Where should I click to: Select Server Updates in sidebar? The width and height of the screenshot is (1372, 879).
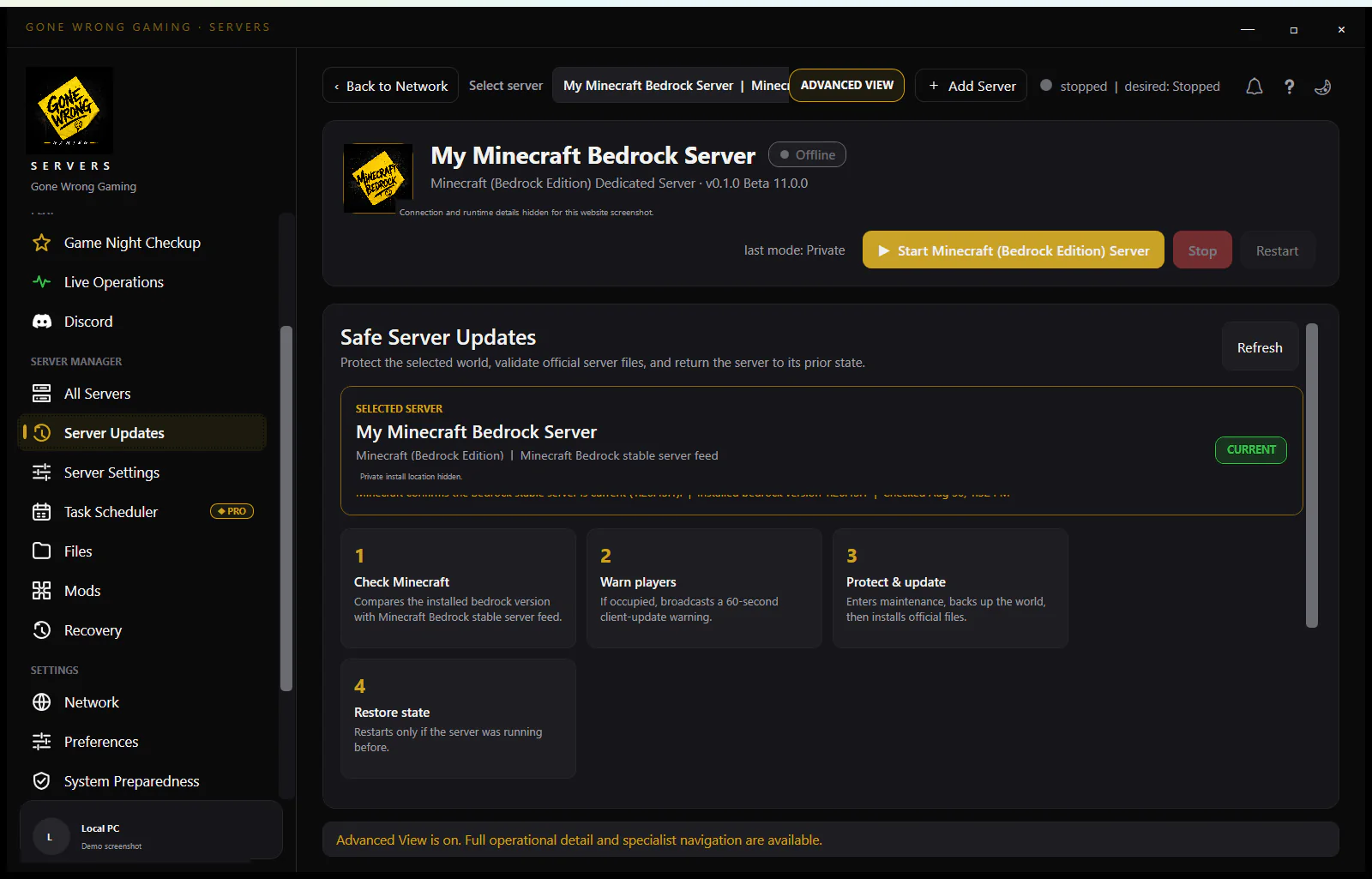pos(141,433)
